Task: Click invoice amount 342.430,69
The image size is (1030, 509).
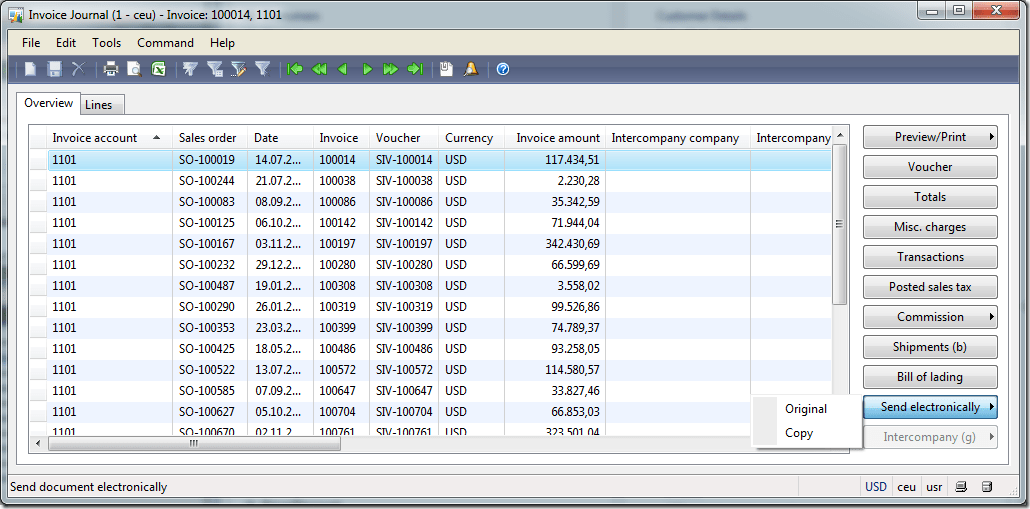Action: [x=555, y=244]
